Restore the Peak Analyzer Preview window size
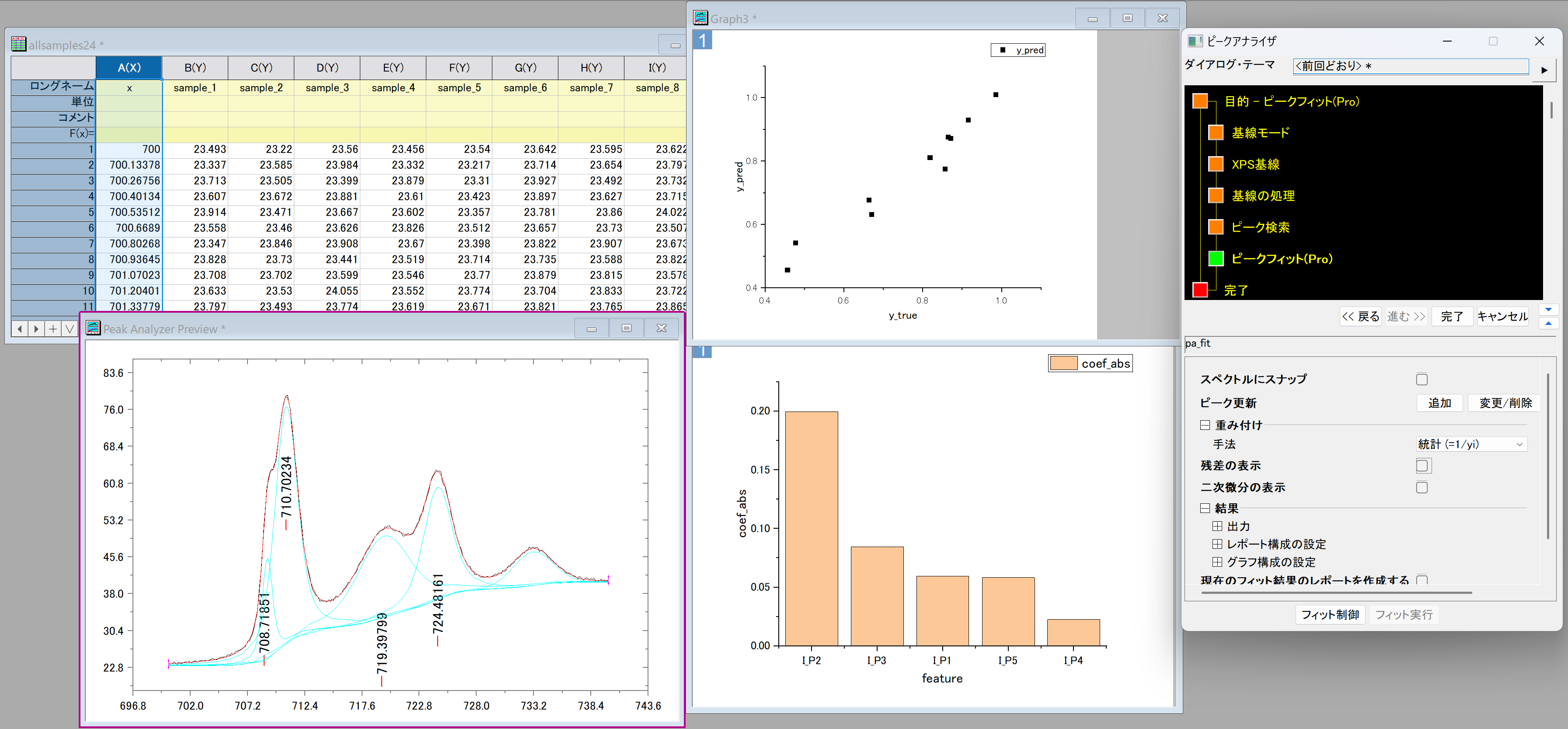 [626, 328]
